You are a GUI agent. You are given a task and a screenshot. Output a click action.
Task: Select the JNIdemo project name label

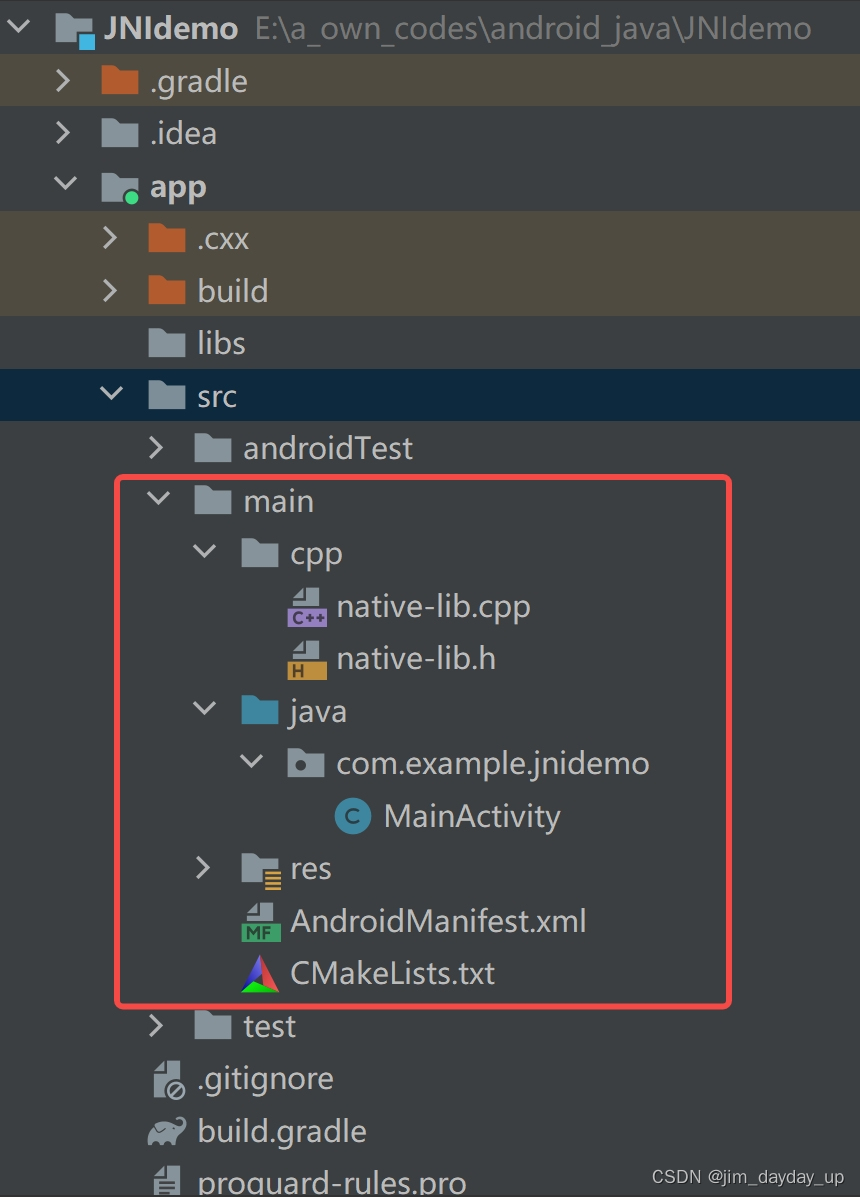171,29
